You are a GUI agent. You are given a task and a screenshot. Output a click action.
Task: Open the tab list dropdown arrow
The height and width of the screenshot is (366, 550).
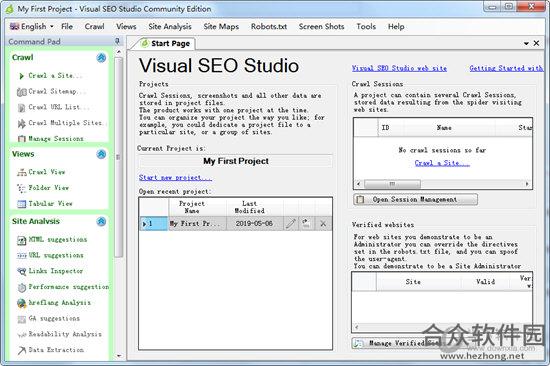coord(526,44)
